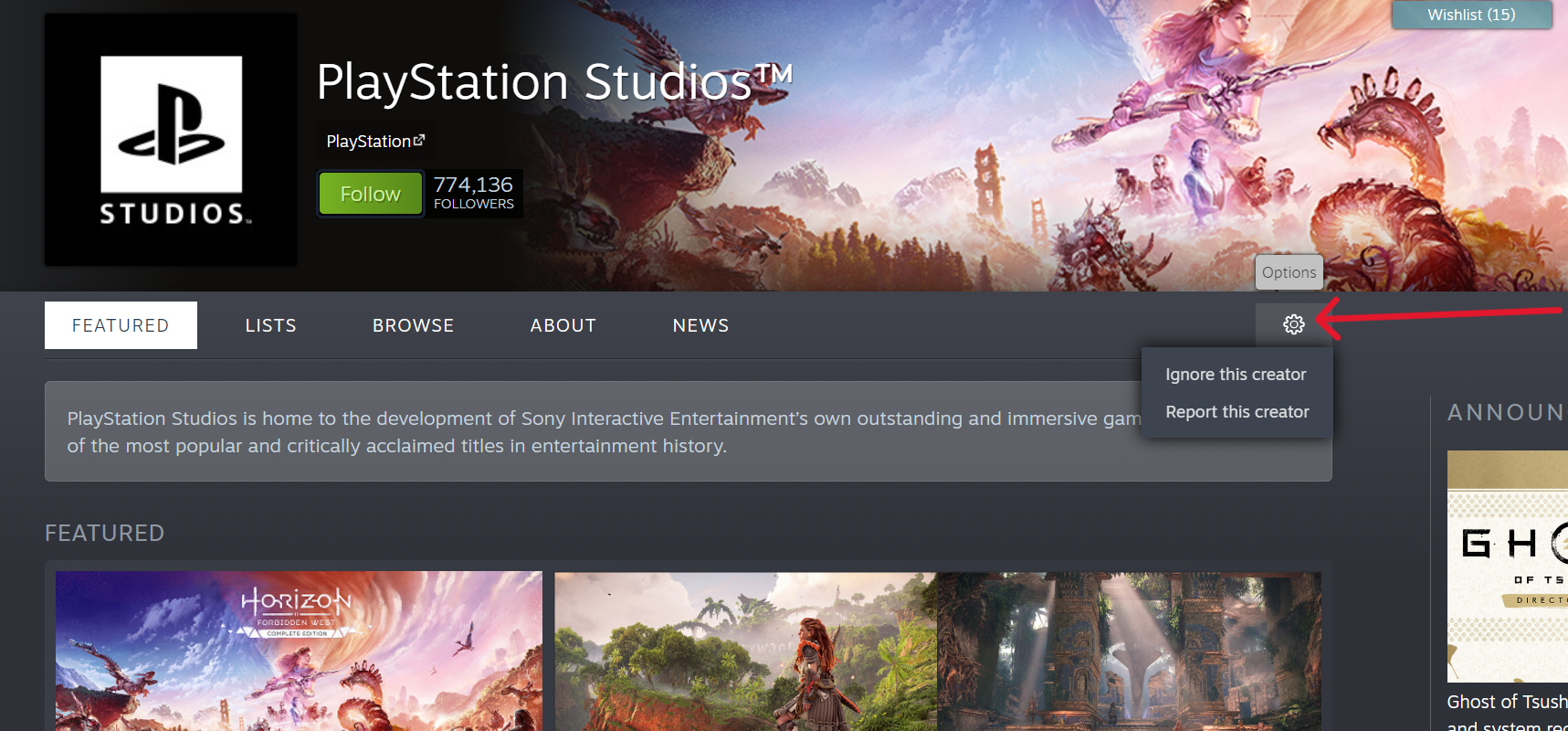Screen dimensions: 1568x731
Task: Open the Ghost of Tsushima announcement title
Action: [x=1508, y=713]
